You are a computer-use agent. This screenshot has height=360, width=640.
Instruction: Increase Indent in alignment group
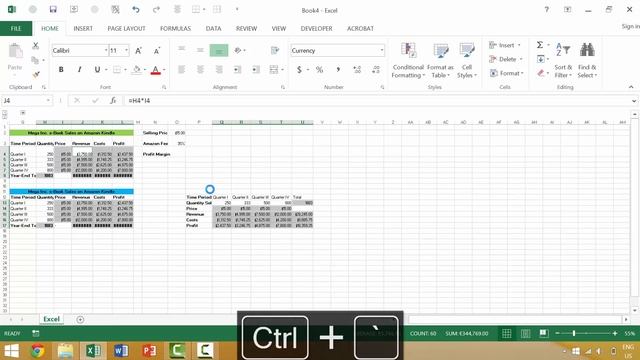(256, 70)
